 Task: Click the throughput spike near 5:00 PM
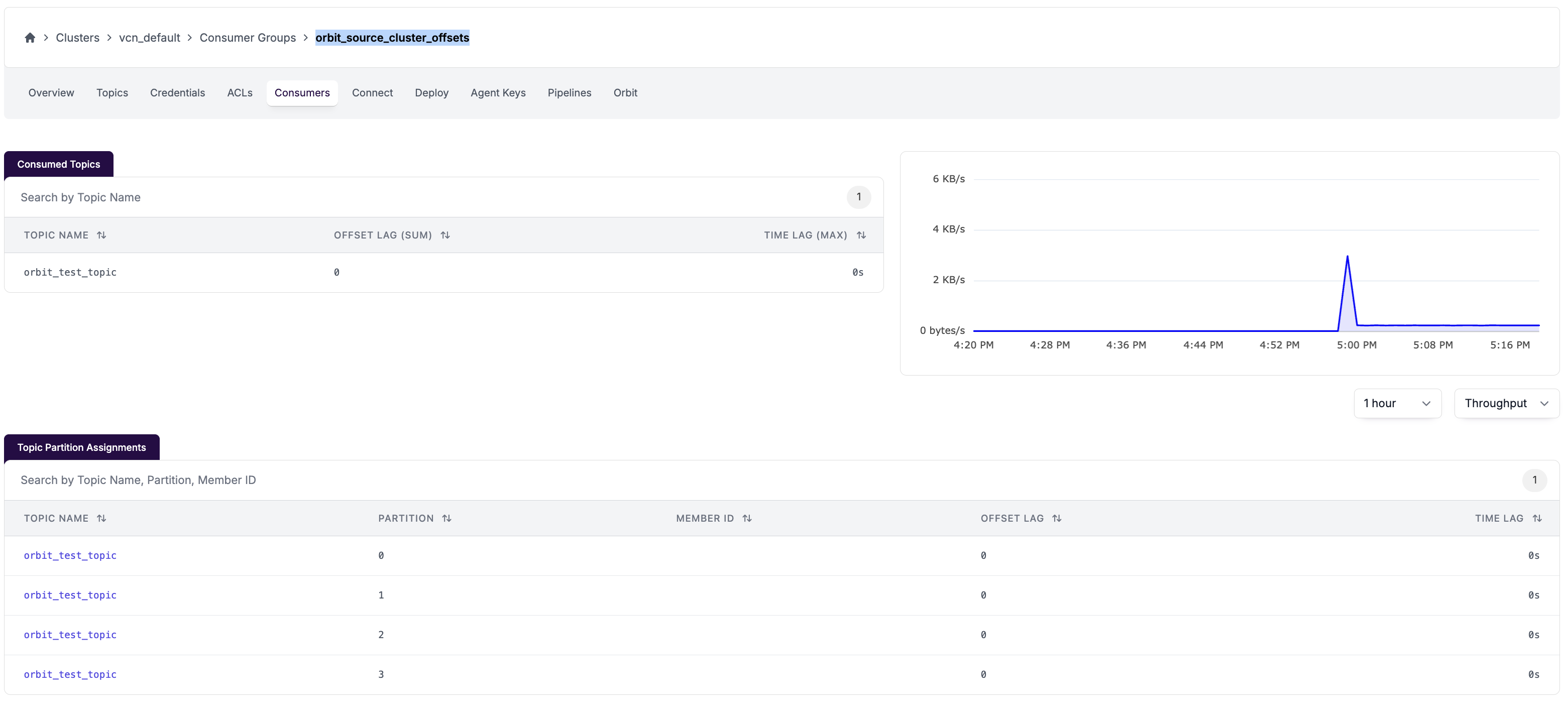pyautogui.click(x=1347, y=259)
